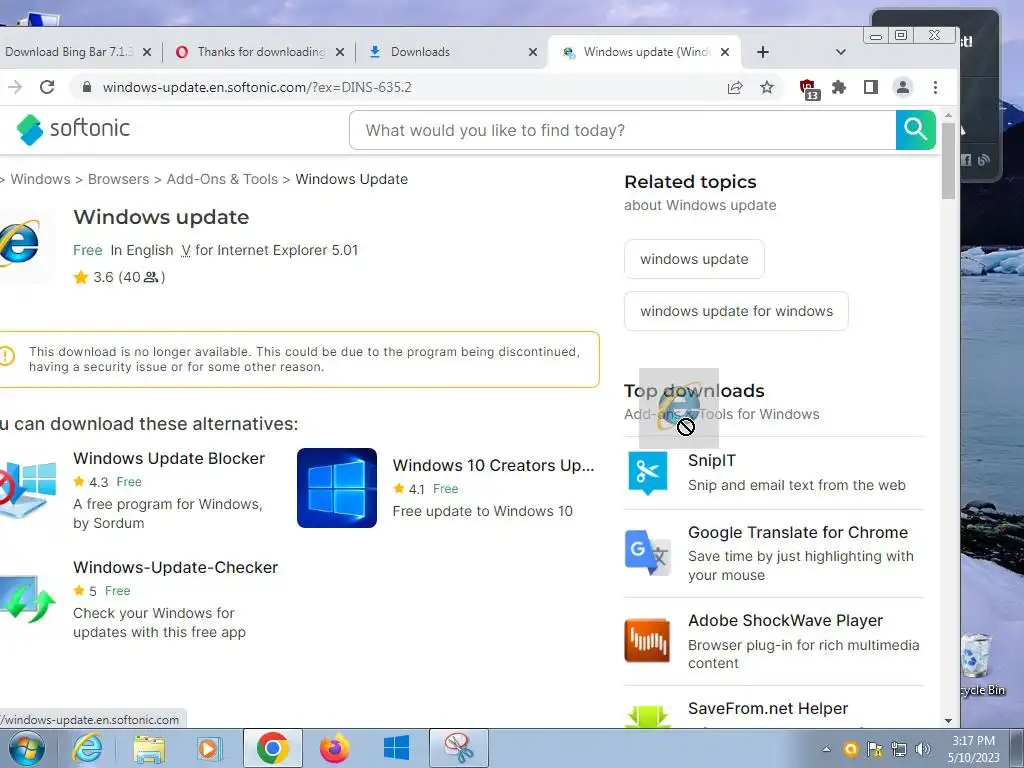Viewport: 1024px width, 768px height.
Task: Toggle the Chrome side panel icon
Action: pos(871,87)
